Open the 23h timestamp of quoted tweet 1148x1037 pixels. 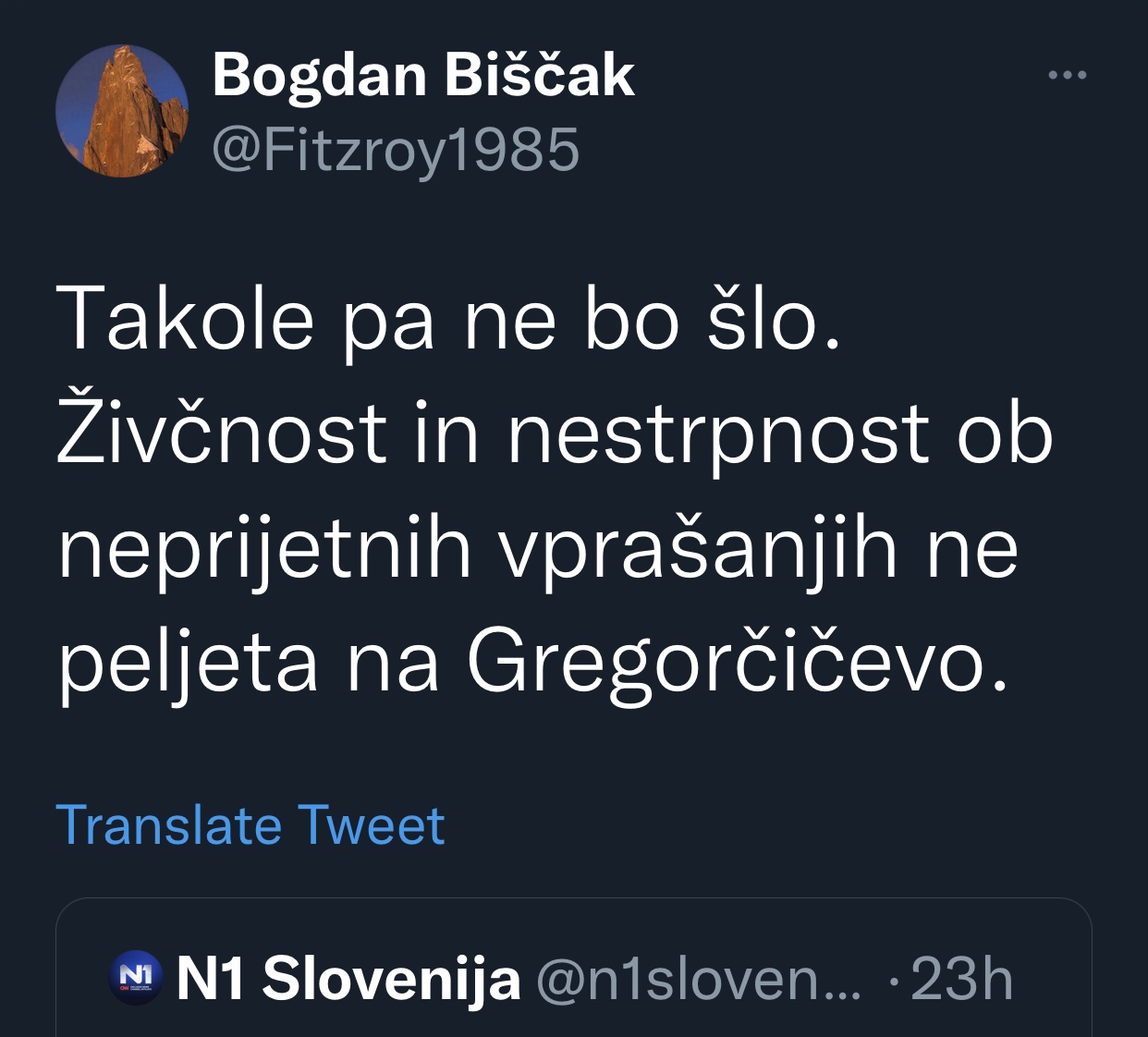[961, 980]
